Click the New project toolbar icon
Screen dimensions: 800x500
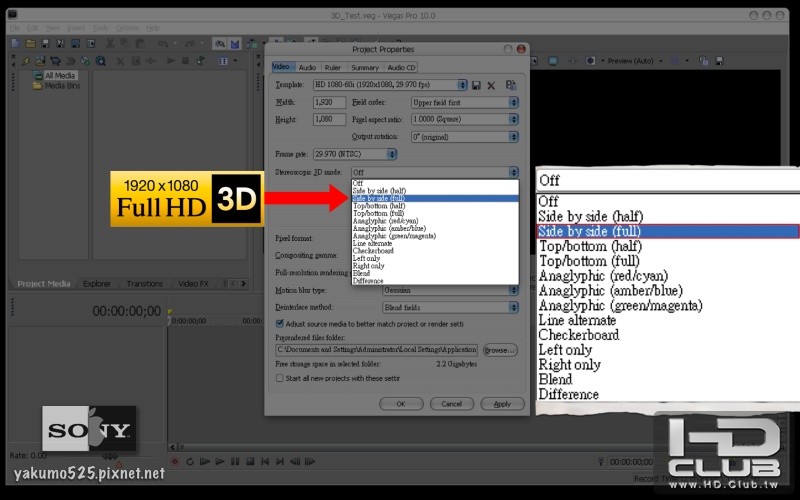point(15,44)
